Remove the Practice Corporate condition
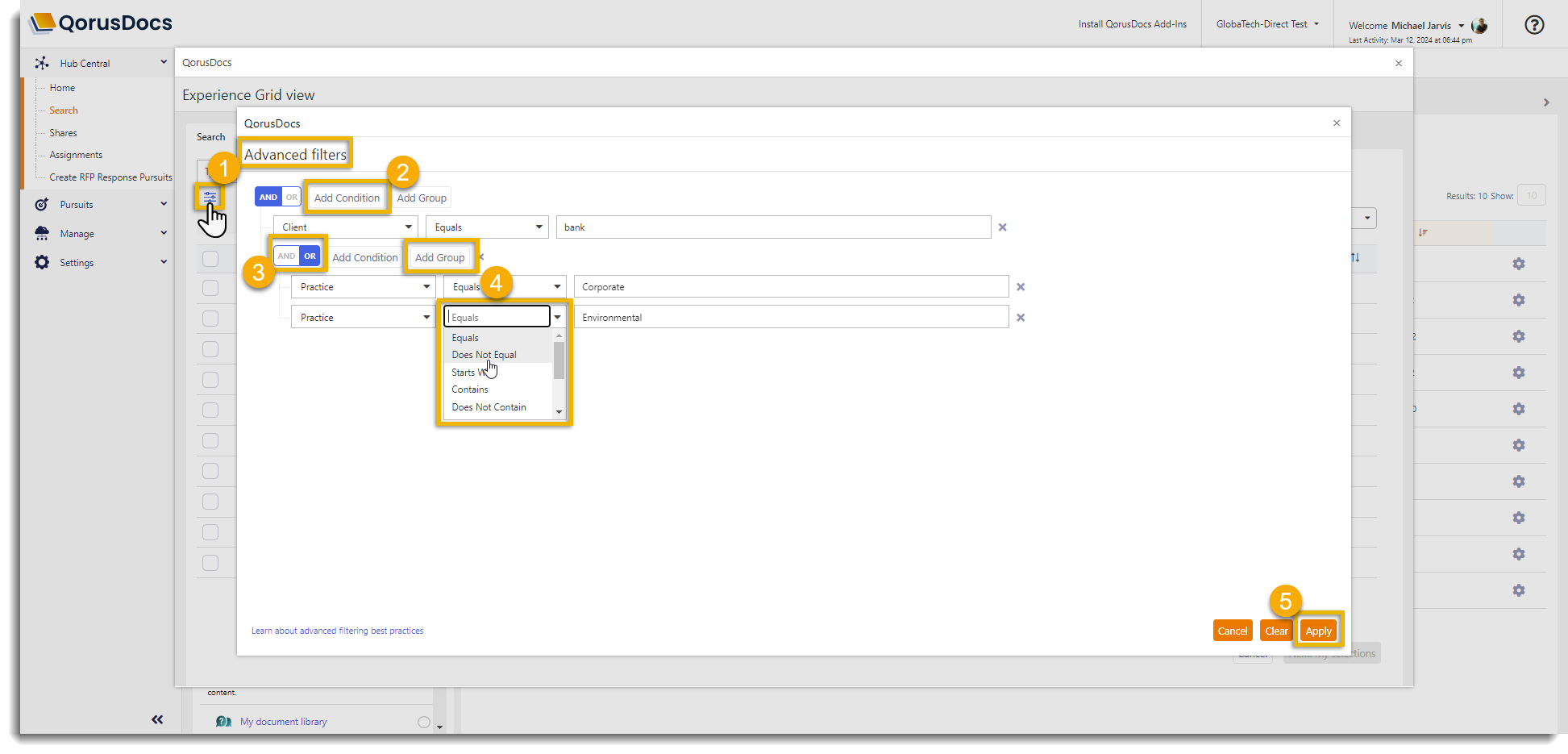Screen dimensions: 1568x754 [x=1021, y=287]
